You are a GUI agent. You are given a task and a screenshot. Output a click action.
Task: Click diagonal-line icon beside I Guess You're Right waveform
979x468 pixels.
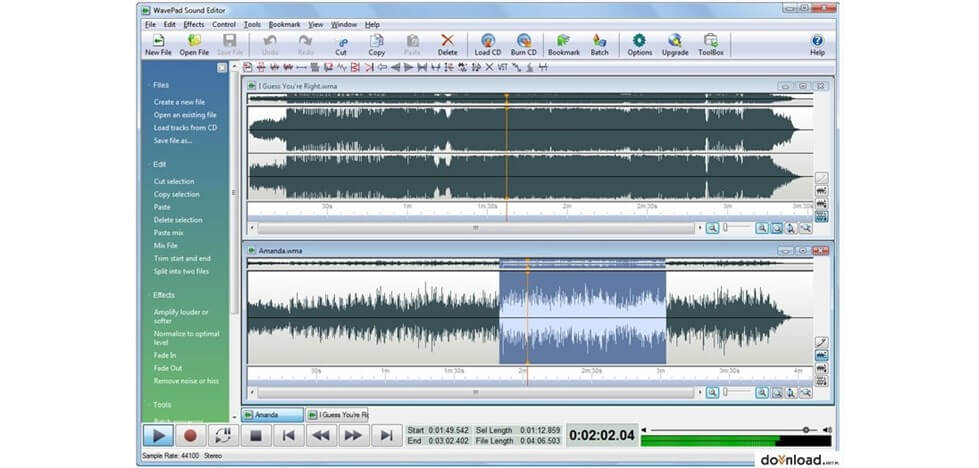click(x=822, y=178)
